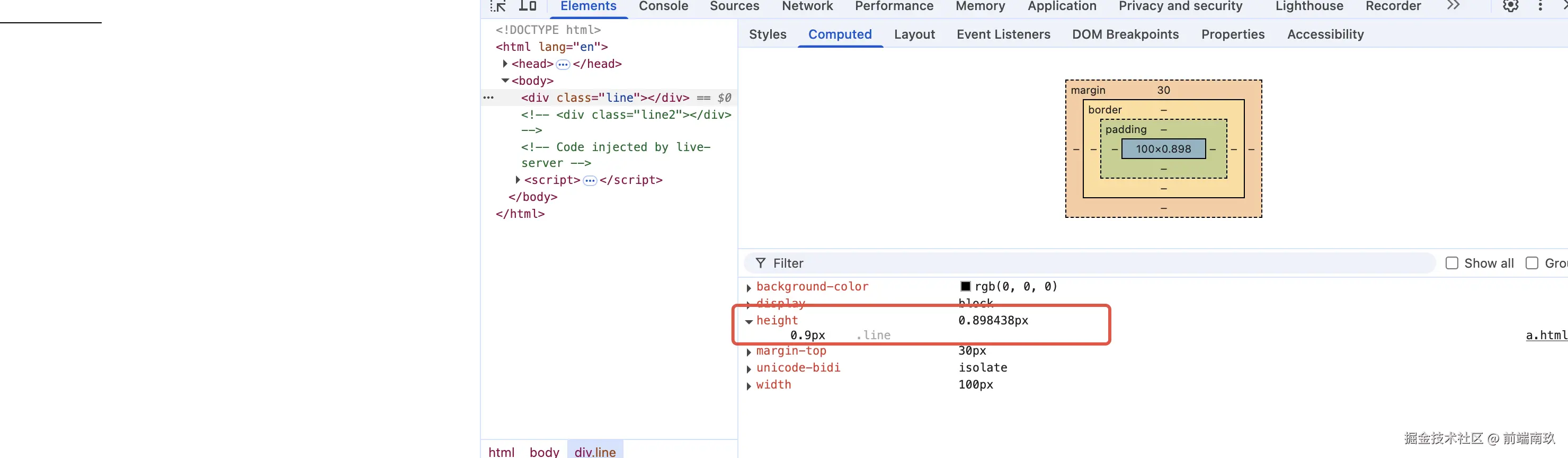Click the .line selector text

(874, 335)
